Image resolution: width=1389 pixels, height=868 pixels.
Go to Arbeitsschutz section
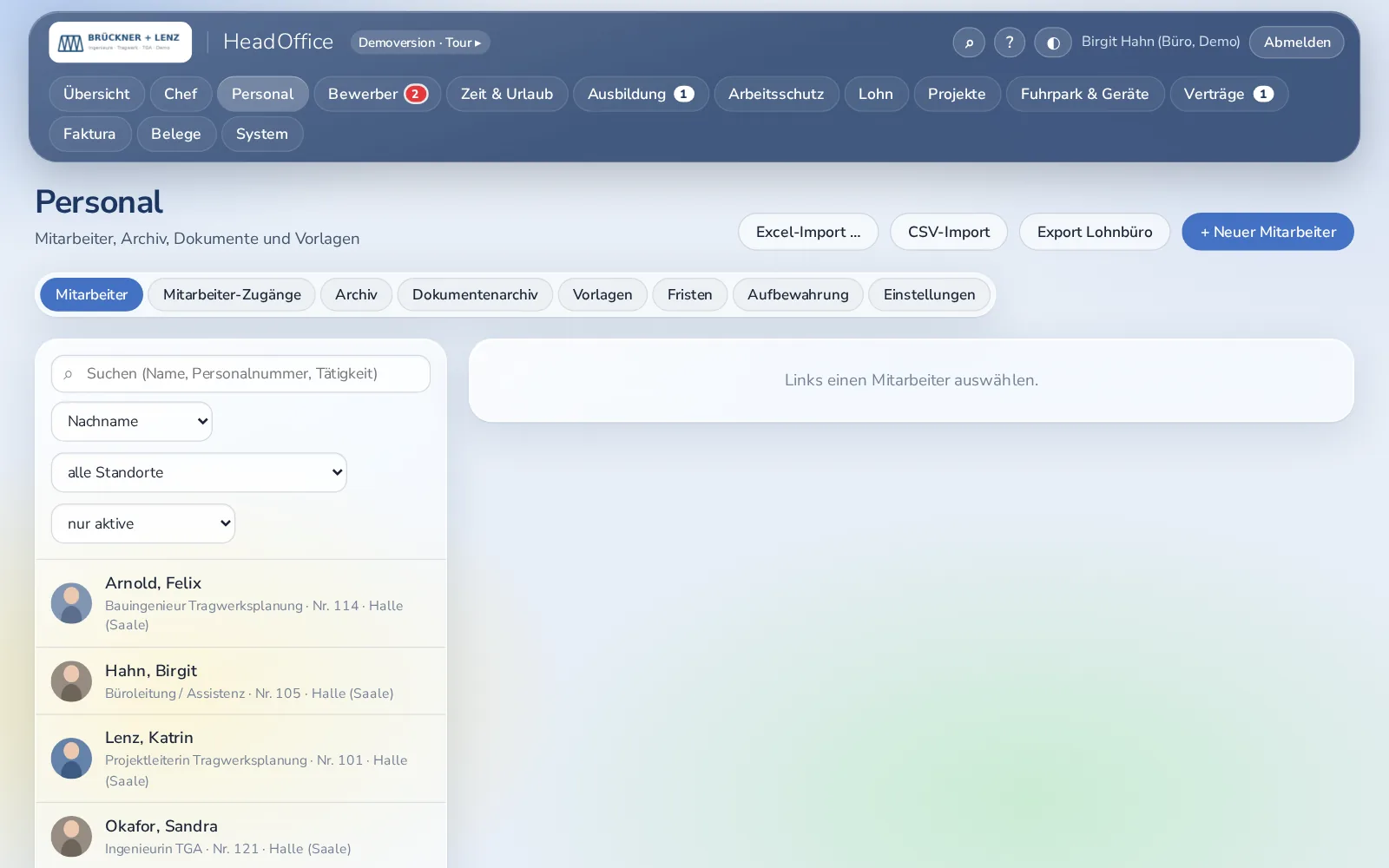tap(776, 94)
